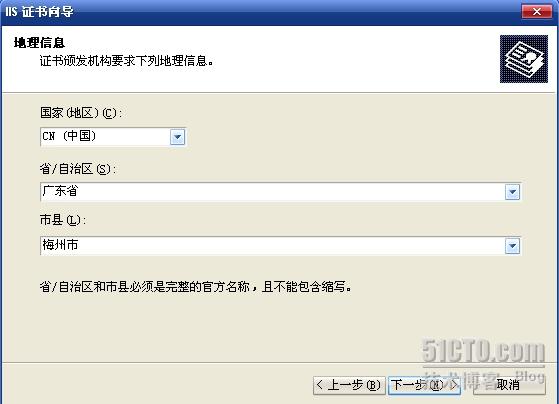Click the 下一步 (Next) button
The height and width of the screenshot is (404, 559).
coord(424,385)
